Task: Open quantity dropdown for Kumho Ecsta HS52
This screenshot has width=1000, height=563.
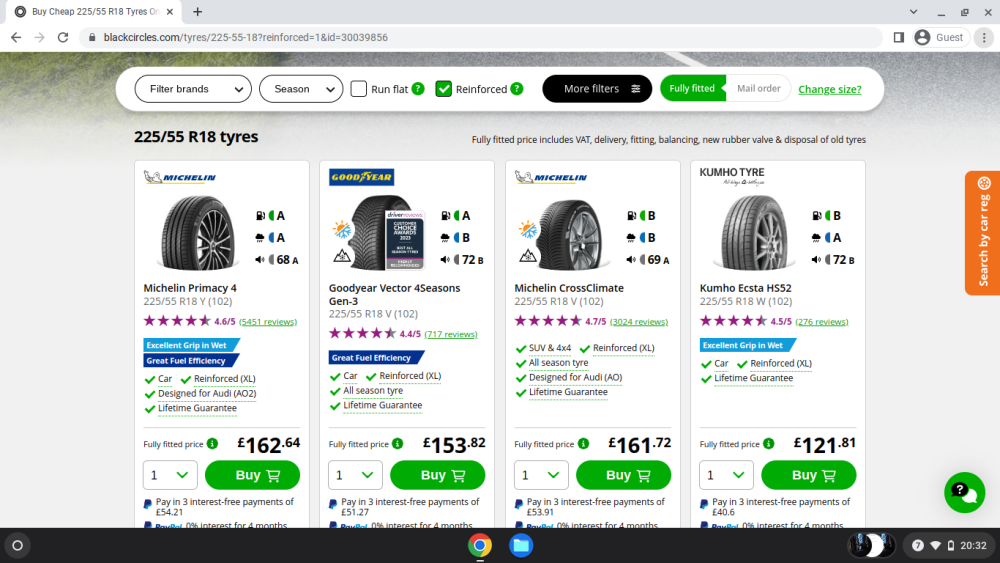Action: click(x=726, y=475)
